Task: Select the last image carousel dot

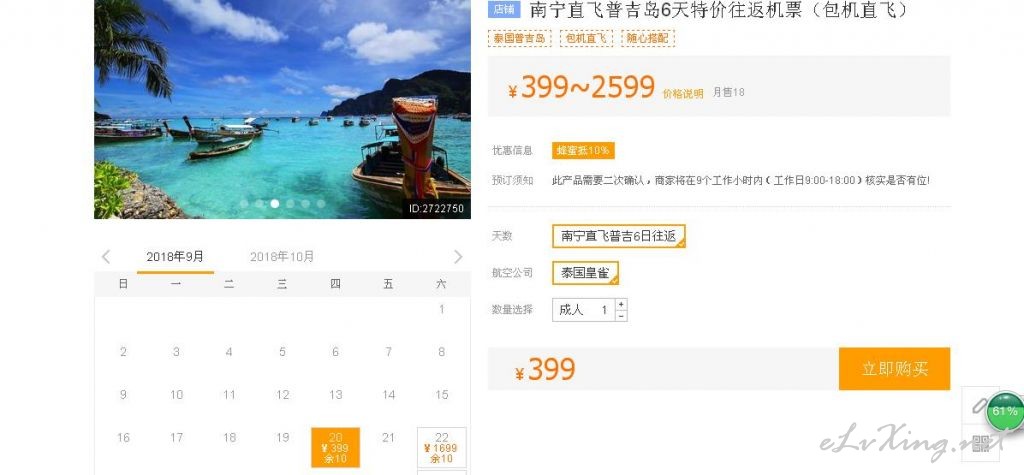Action: [x=321, y=204]
